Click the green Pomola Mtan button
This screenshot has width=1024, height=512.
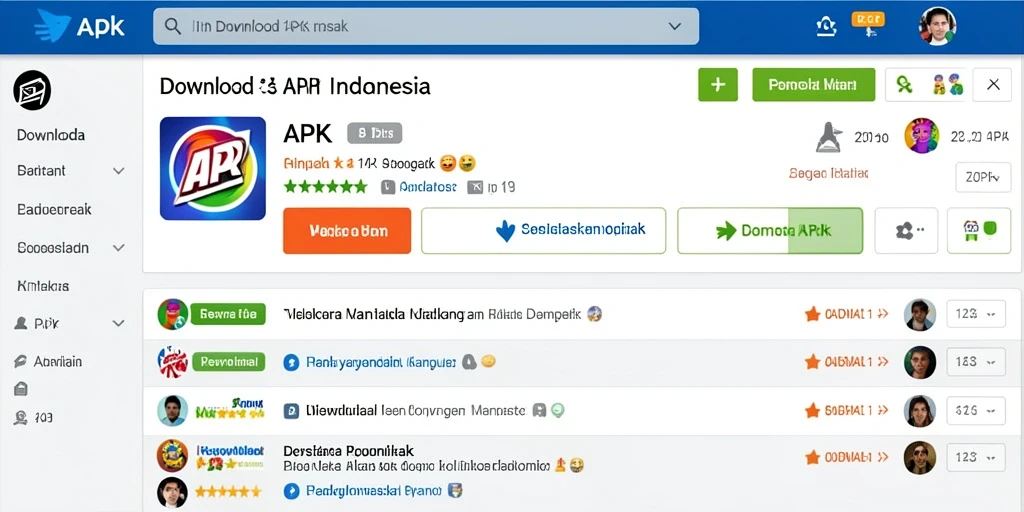pyautogui.click(x=813, y=84)
